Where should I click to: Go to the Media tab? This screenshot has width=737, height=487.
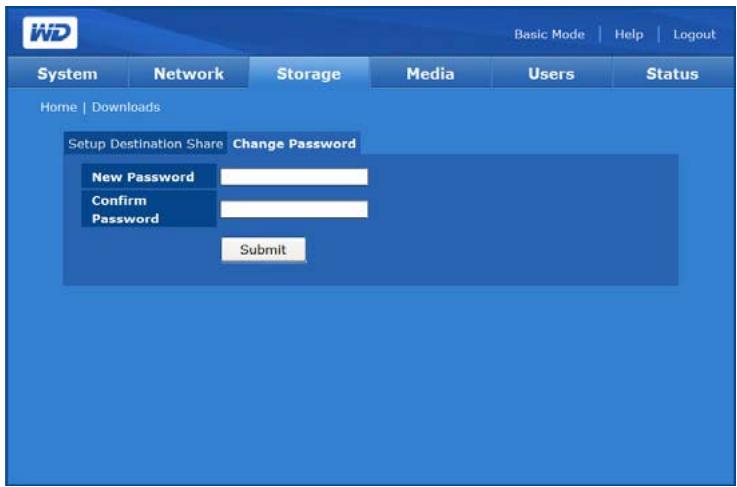(430, 74)
